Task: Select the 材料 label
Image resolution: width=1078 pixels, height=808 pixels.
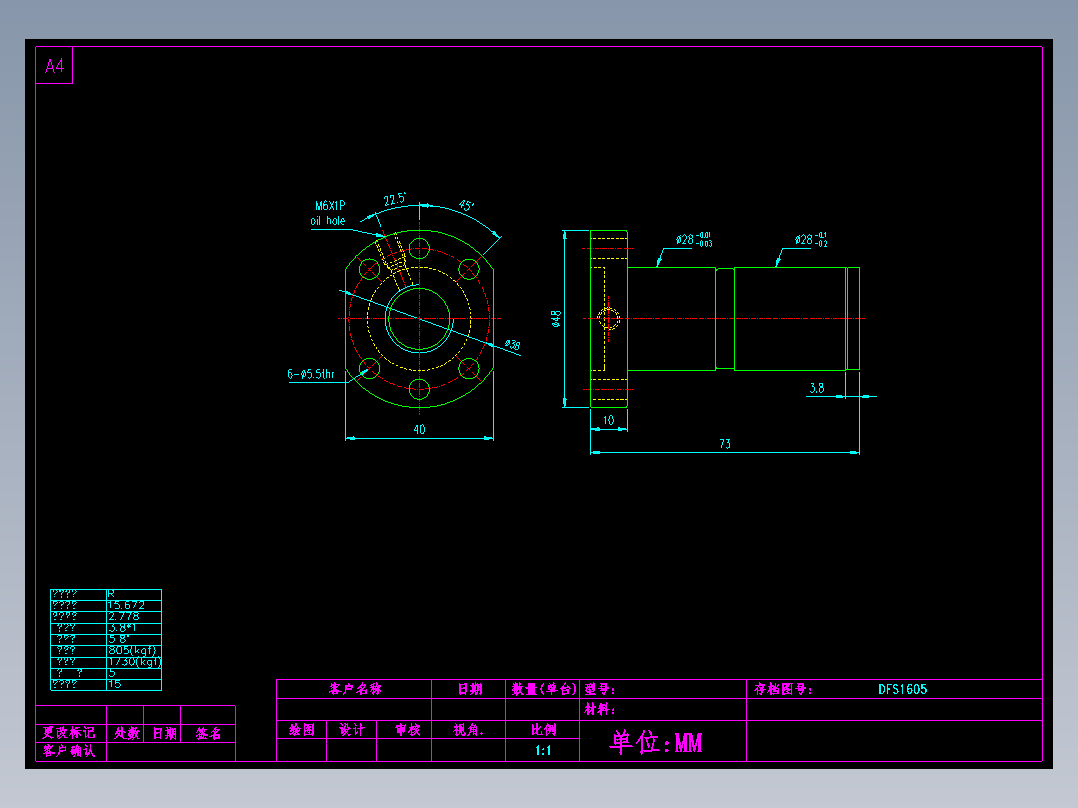Action: pyautogui.click(x=600, y=709)
